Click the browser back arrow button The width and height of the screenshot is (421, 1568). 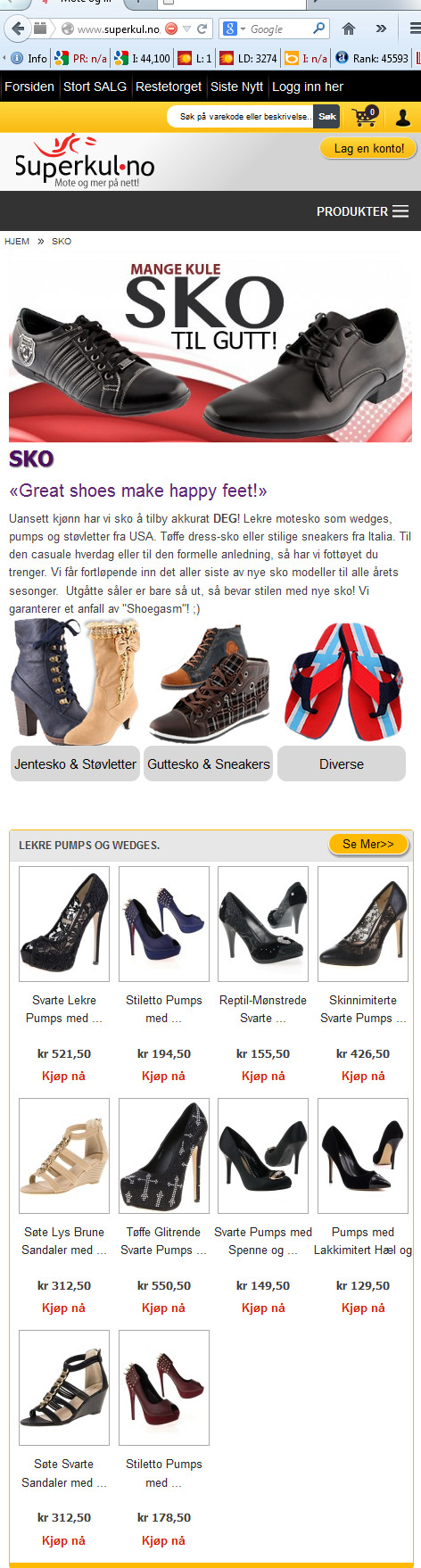point(17,29)
